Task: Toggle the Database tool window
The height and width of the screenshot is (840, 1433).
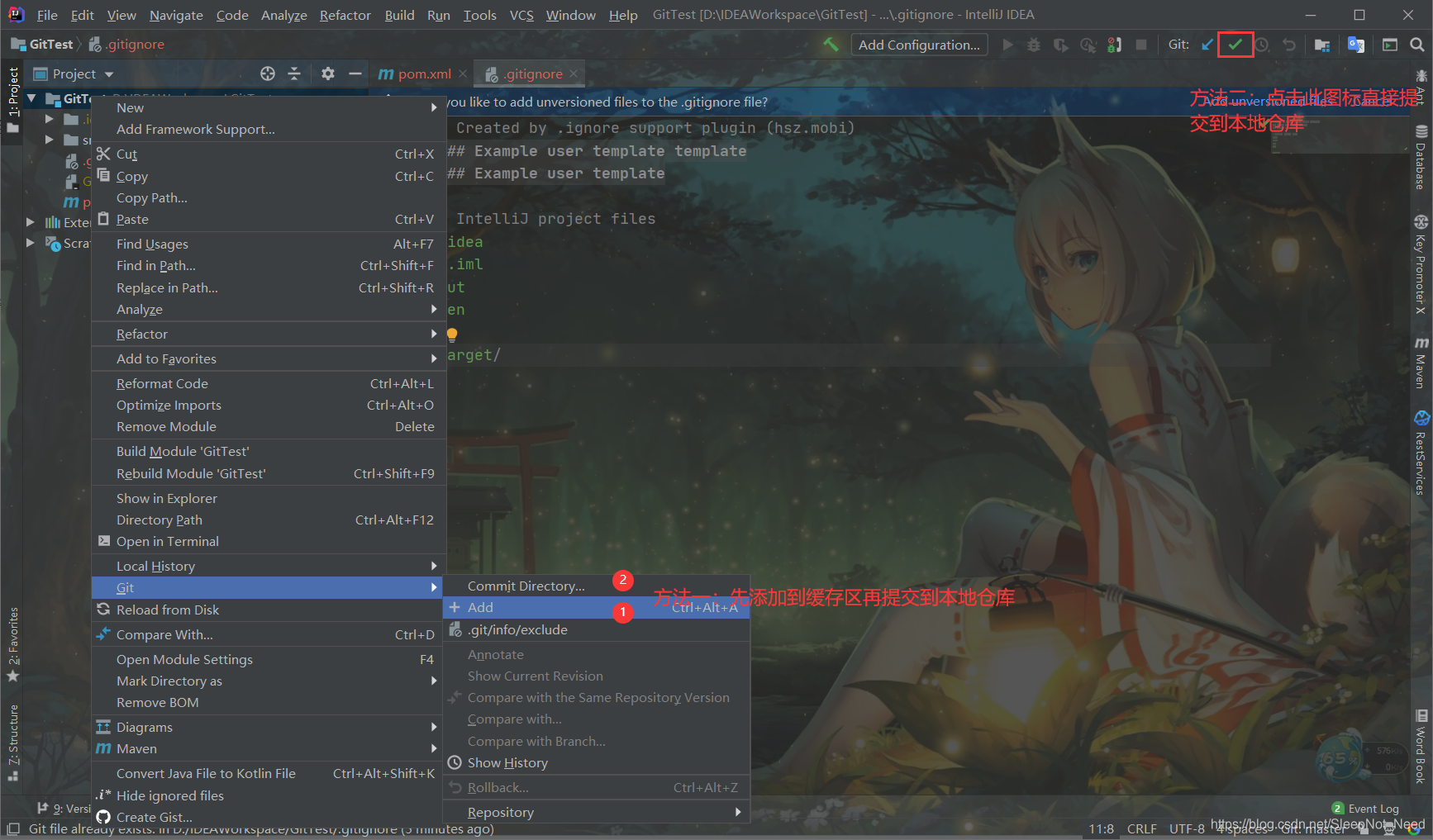Action: [1421, 158]
